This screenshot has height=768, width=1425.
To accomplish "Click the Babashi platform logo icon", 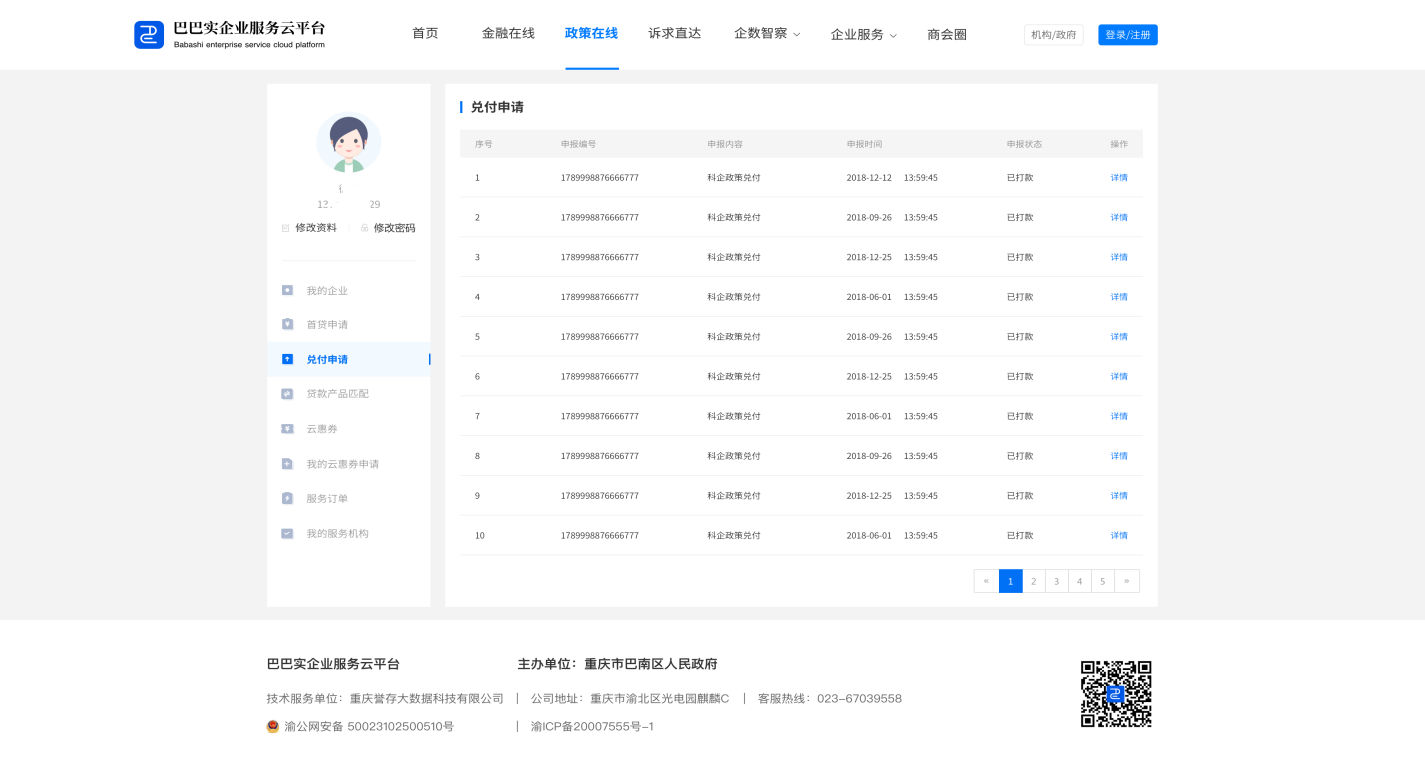I will click(149, 35).
